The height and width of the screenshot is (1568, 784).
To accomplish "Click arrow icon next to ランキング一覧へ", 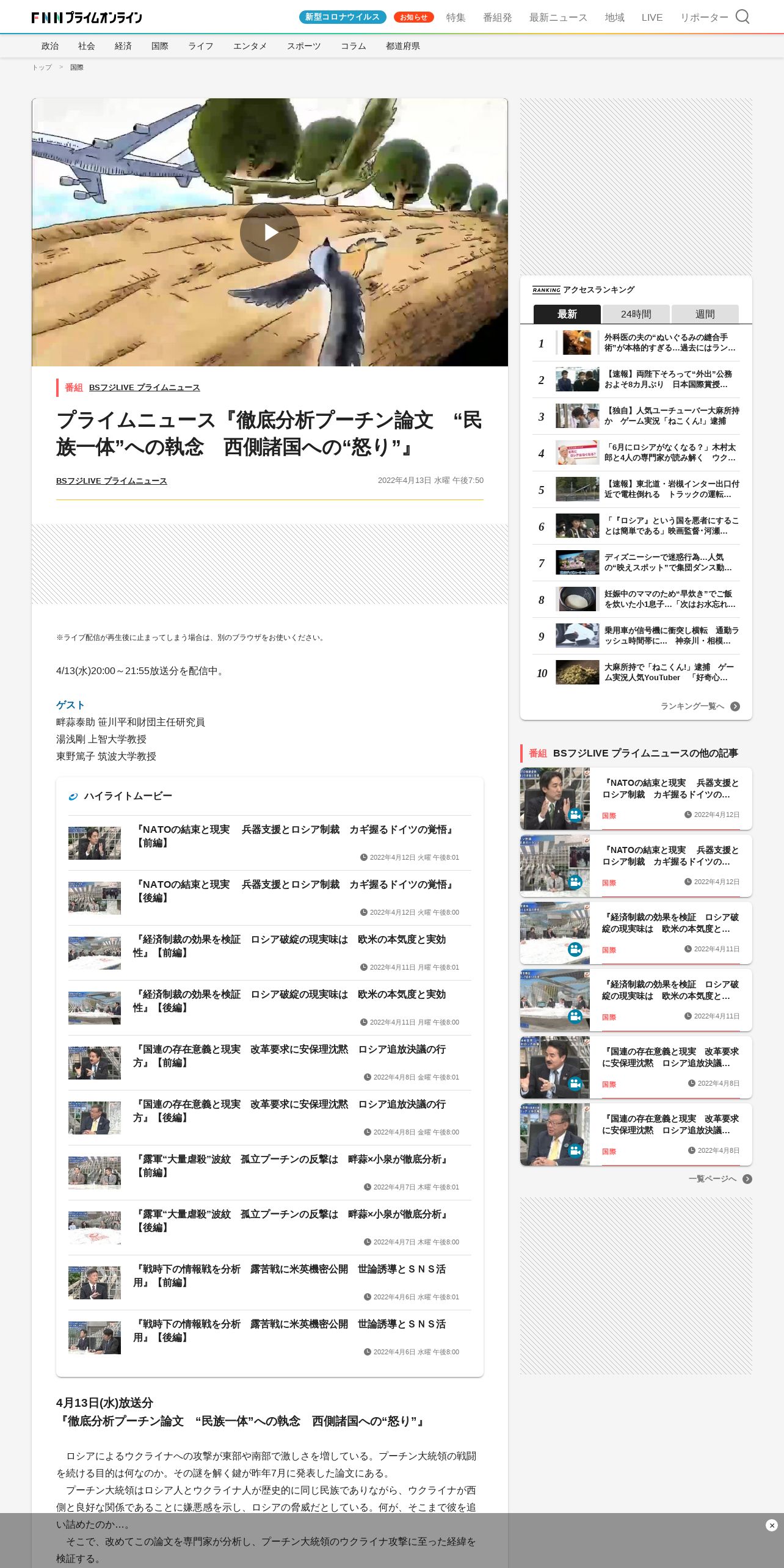I will coord(735,706).
